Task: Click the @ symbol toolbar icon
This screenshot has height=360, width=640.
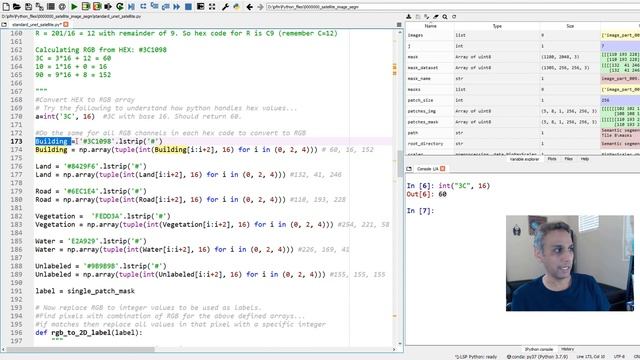Action: [x=62, y=7]
